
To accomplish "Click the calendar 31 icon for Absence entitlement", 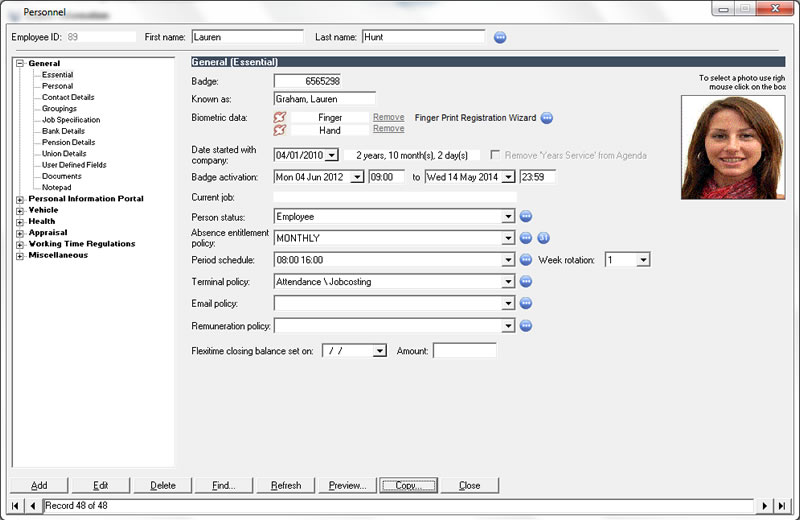I will coord(543,238).
